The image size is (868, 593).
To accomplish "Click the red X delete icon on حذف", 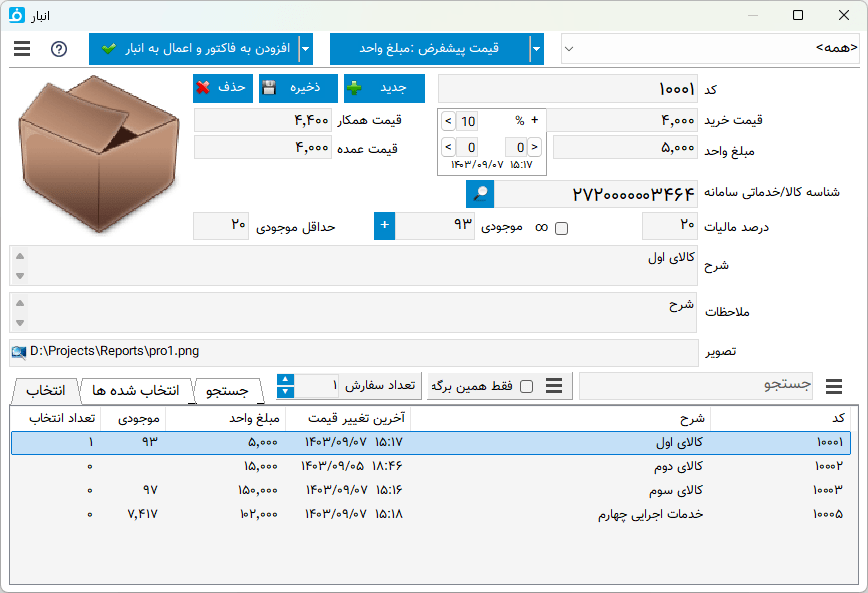I will [x=203, y=88].
